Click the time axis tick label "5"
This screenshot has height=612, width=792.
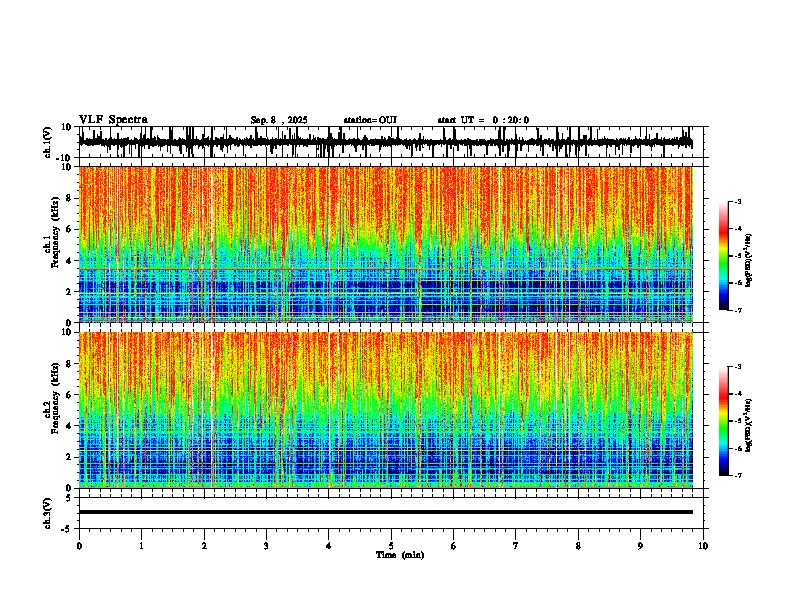pyautogui.click(x=391, y=546)
